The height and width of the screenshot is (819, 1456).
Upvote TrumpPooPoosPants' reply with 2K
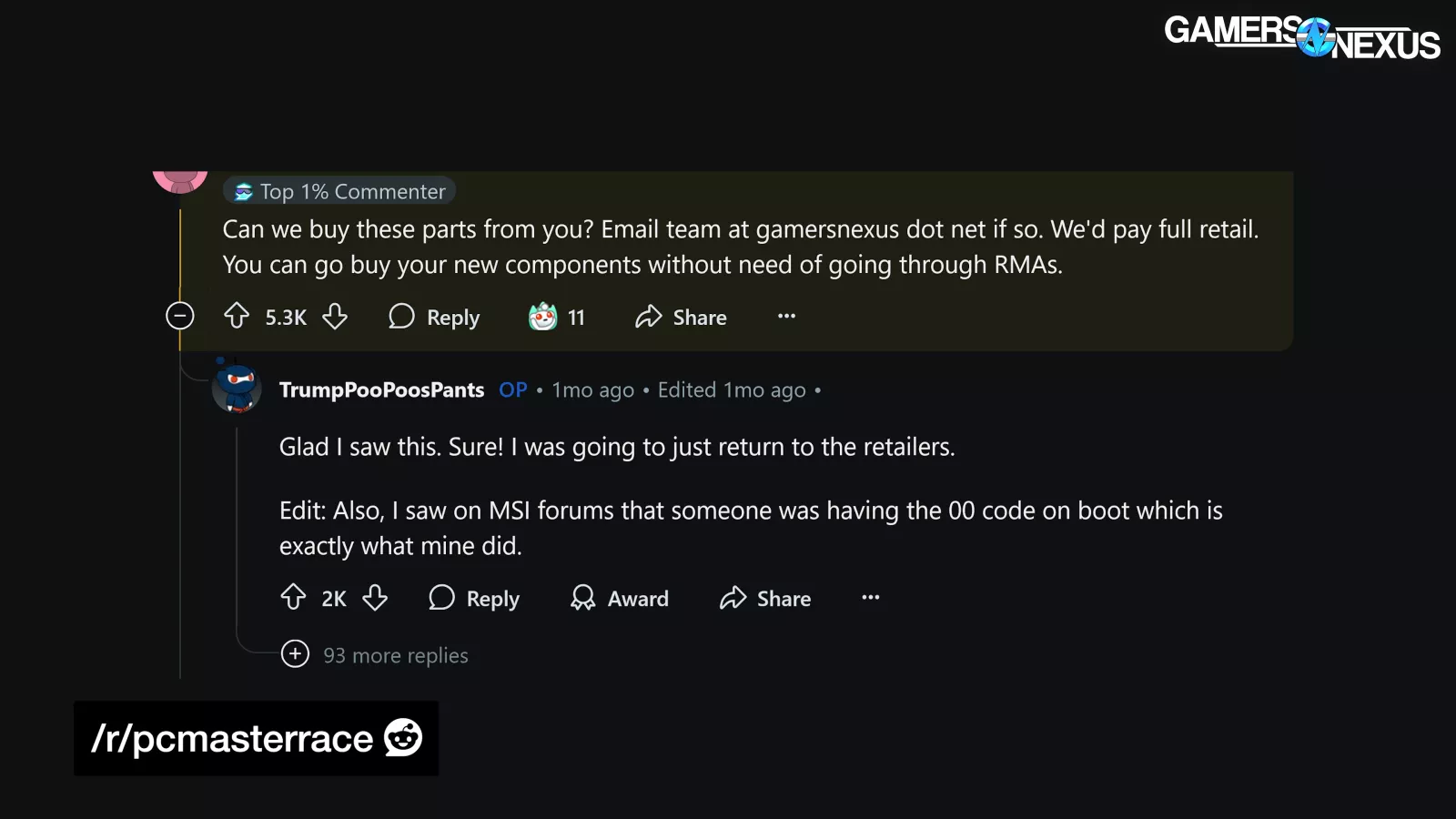coord(293,597)
